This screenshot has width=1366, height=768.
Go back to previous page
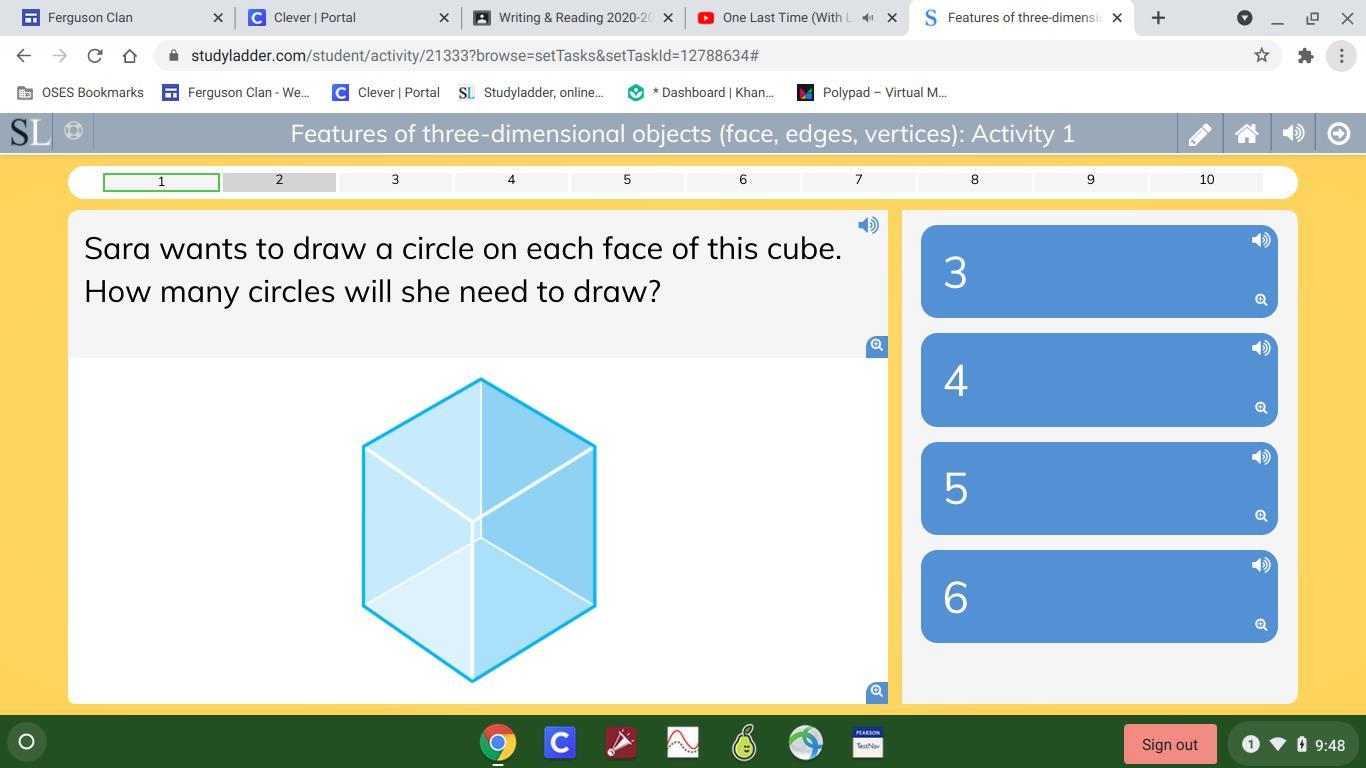24,56
